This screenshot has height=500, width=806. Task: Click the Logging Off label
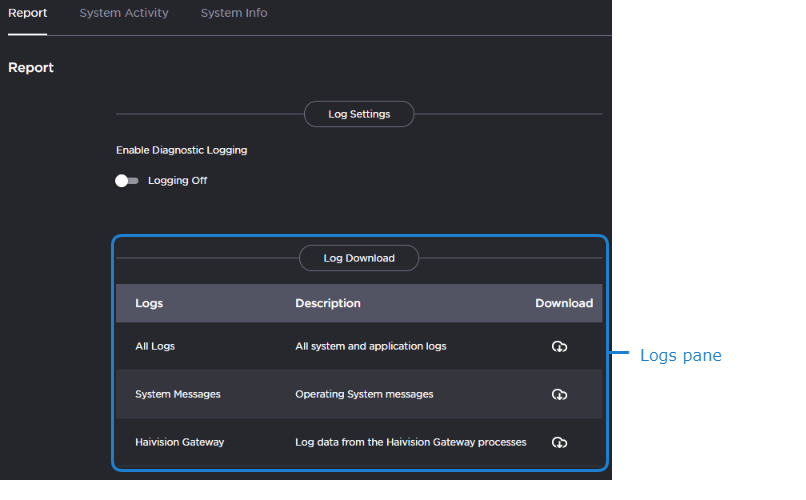coord(177,181)
